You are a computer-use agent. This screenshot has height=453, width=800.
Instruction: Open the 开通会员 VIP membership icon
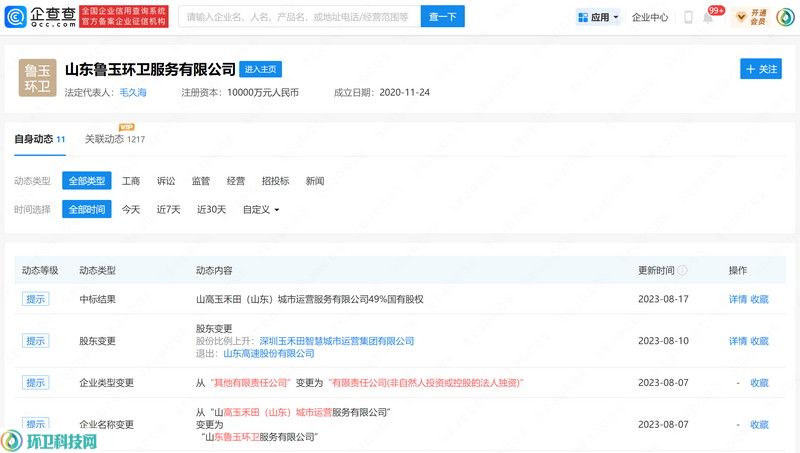pos(752,17)
